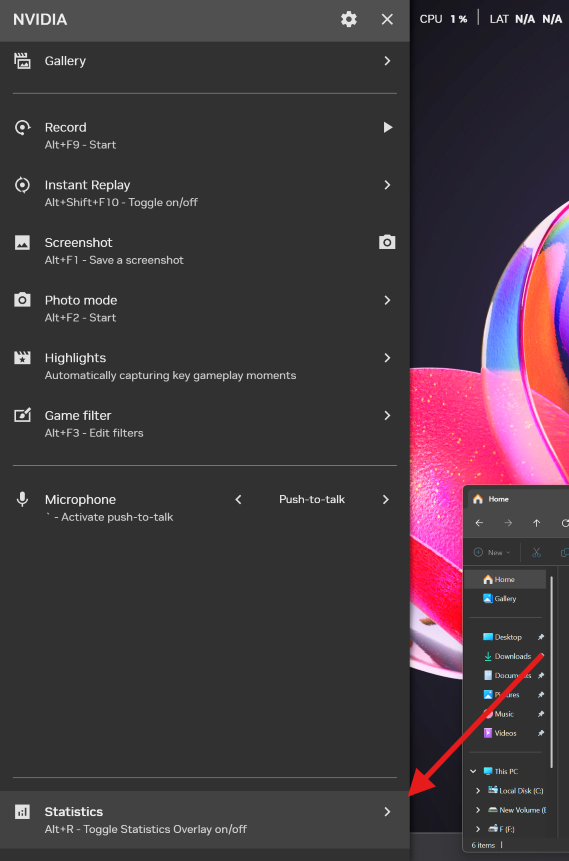
Task: Open NVIDIA overlay settings gear
Action: click(349, 19)
